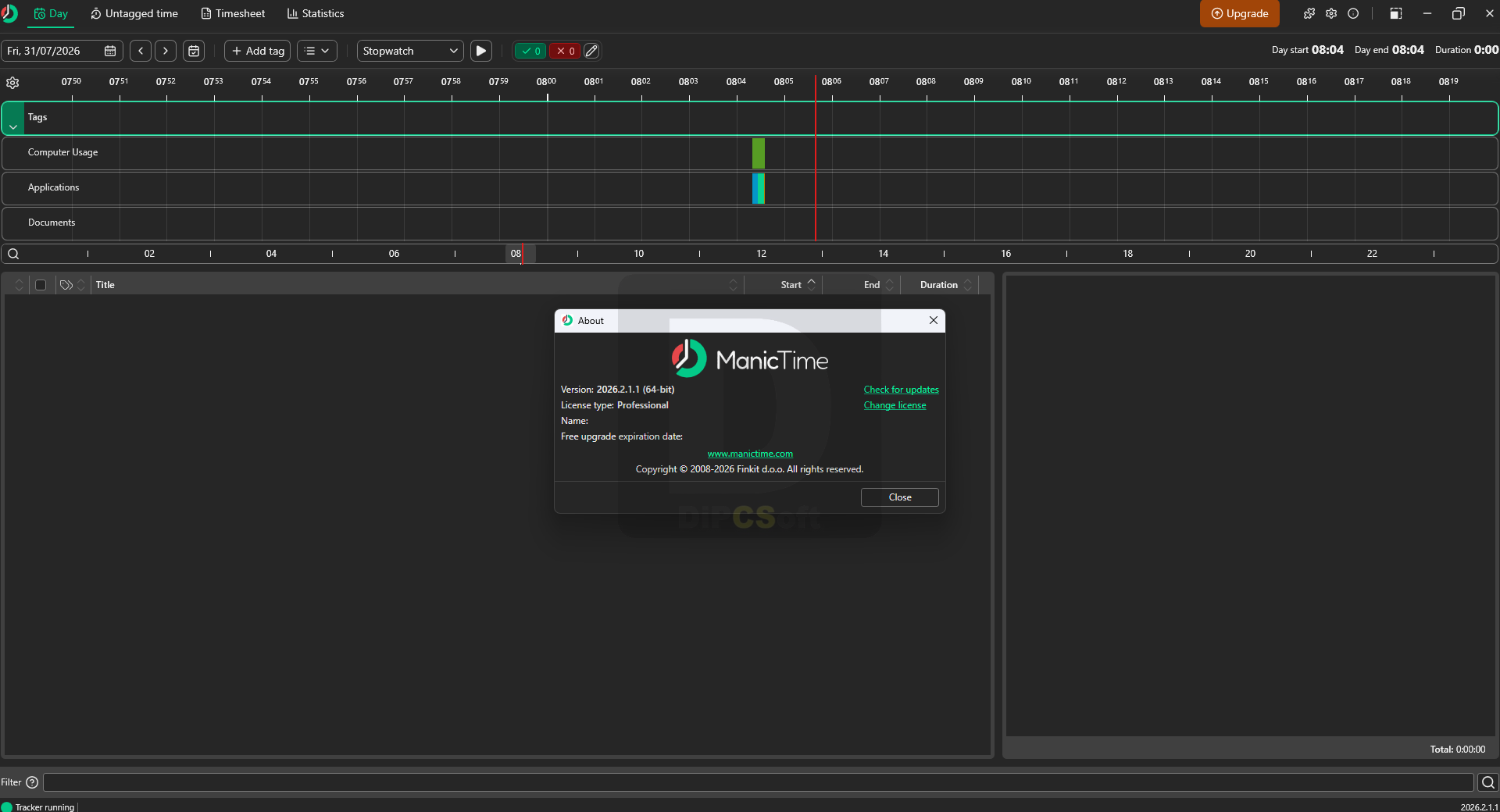Select the Applications timeline label
The width and height of the screenshot is (1500, 812).
point(53,187)
